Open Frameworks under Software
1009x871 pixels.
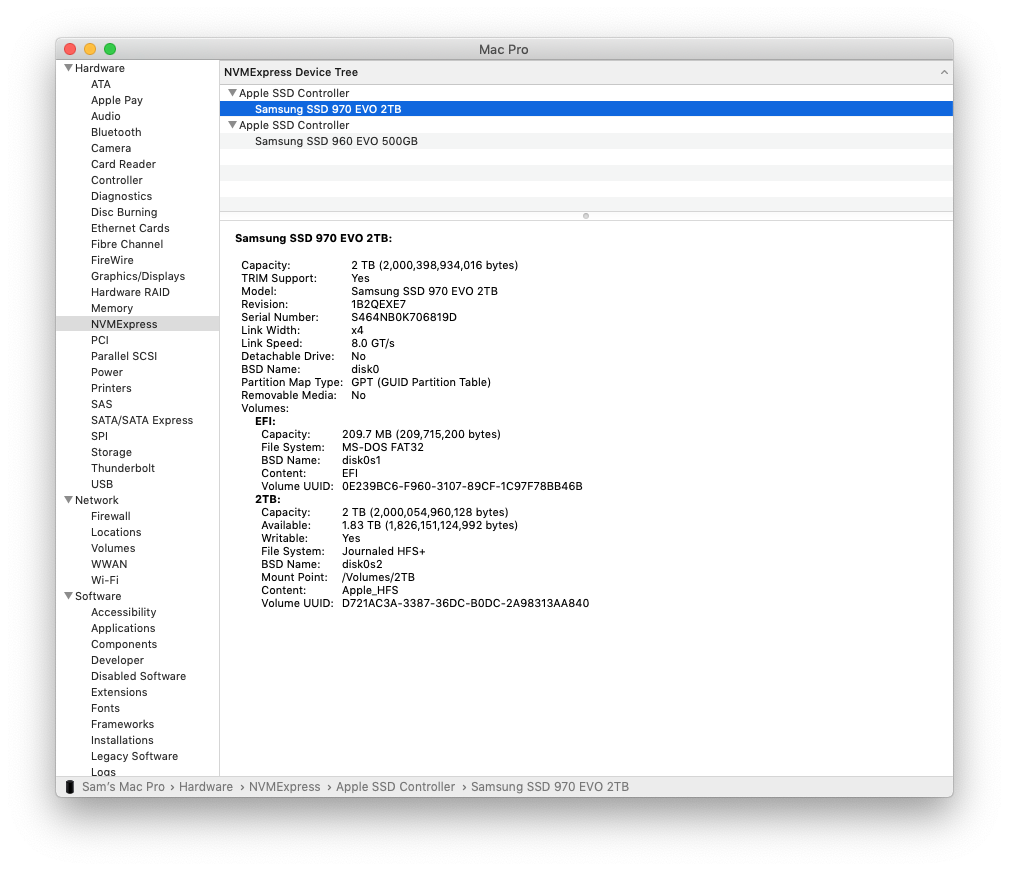click(122, 724)
